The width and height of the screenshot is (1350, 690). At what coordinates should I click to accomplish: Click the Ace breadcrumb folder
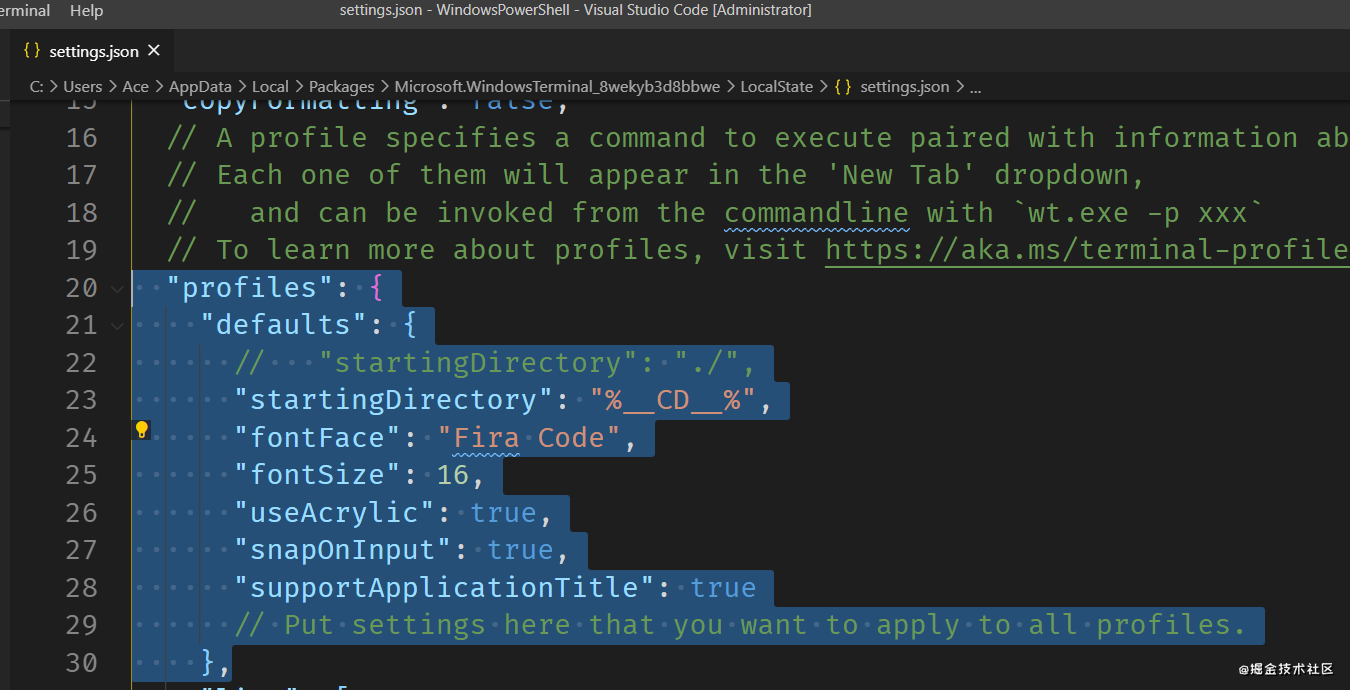pos(135,87)
